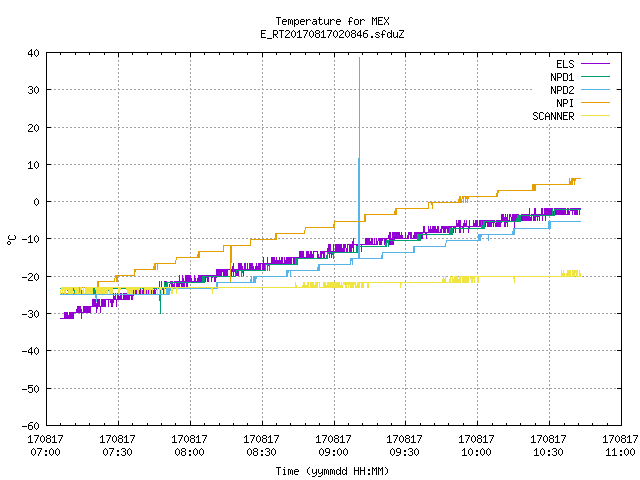Click the y-axis label -40
Image resolution: width=640 pixels, height=480 pixels.
[31, 351]
